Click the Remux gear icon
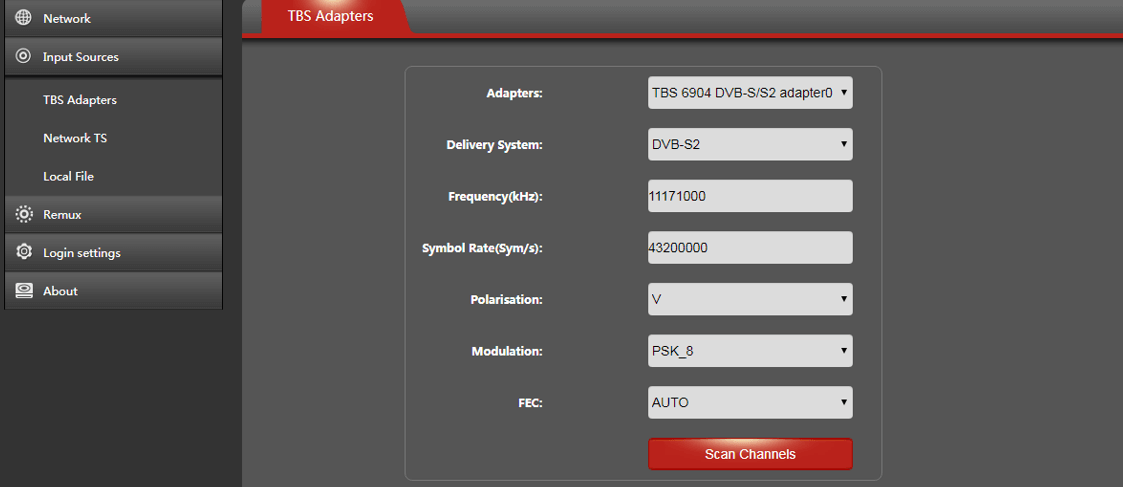This screenshot has height=487, width=1123. [x=23, y=214]
